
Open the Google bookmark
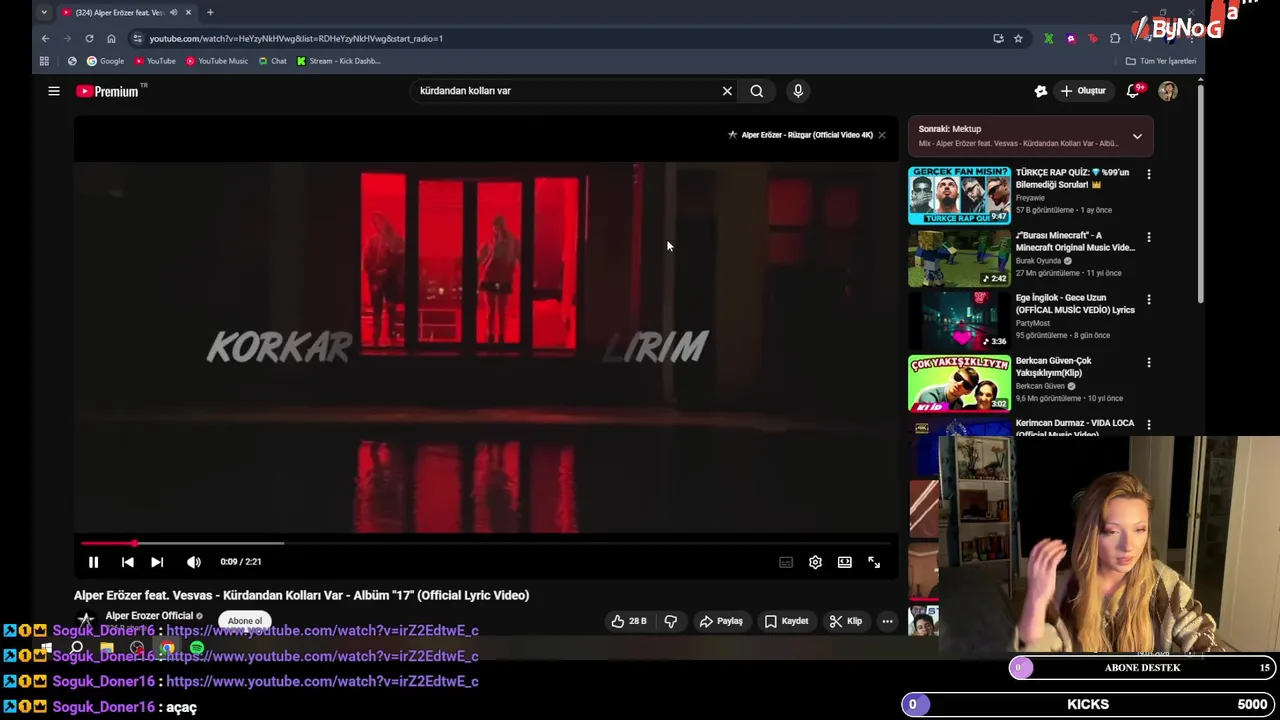click(105, 61)
